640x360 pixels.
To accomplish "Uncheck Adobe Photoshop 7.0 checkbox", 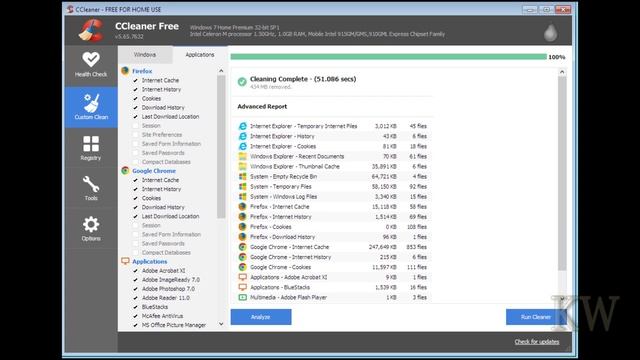I will point(136,289).
